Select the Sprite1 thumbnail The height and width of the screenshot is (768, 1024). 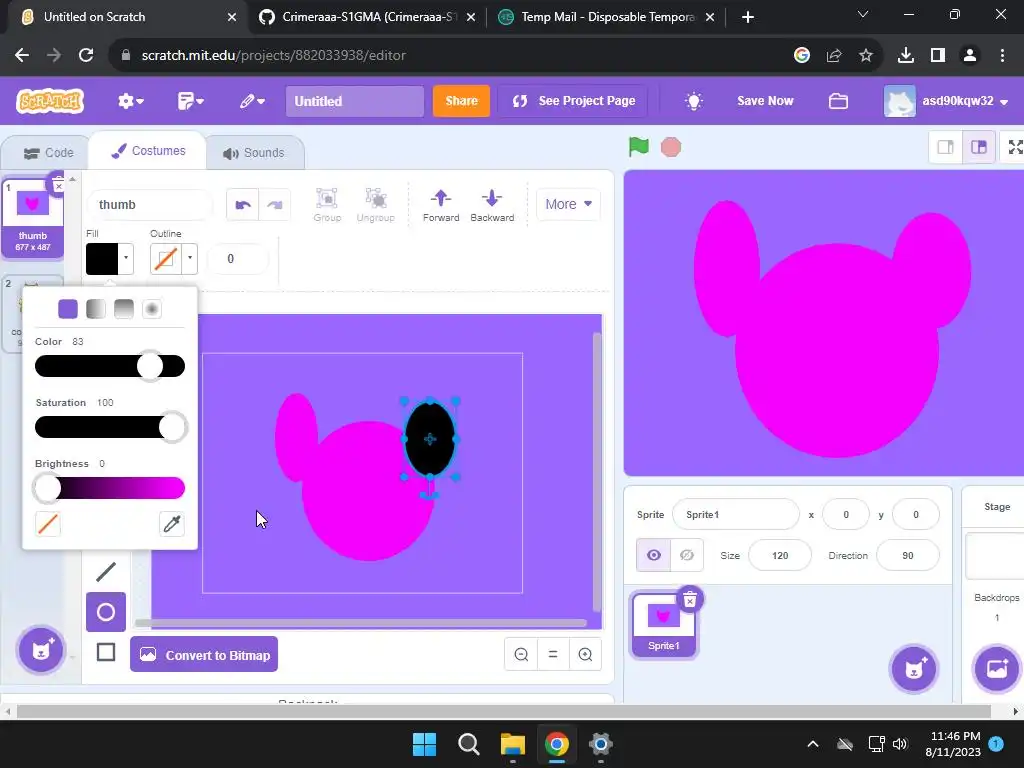pos(664,625)
